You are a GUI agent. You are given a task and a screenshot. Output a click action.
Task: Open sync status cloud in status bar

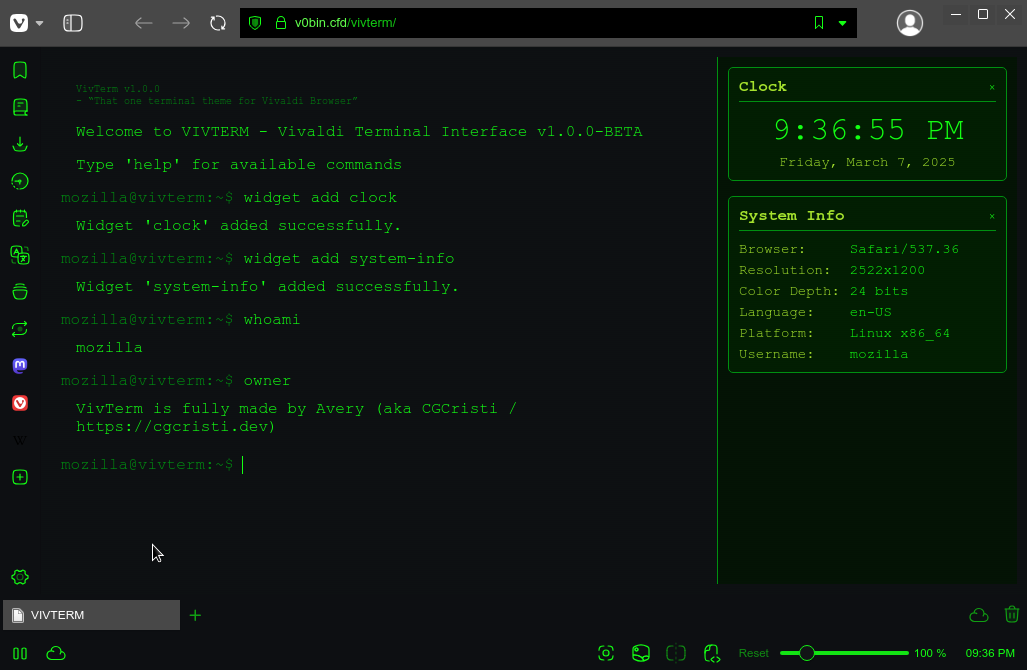point(56,653)
